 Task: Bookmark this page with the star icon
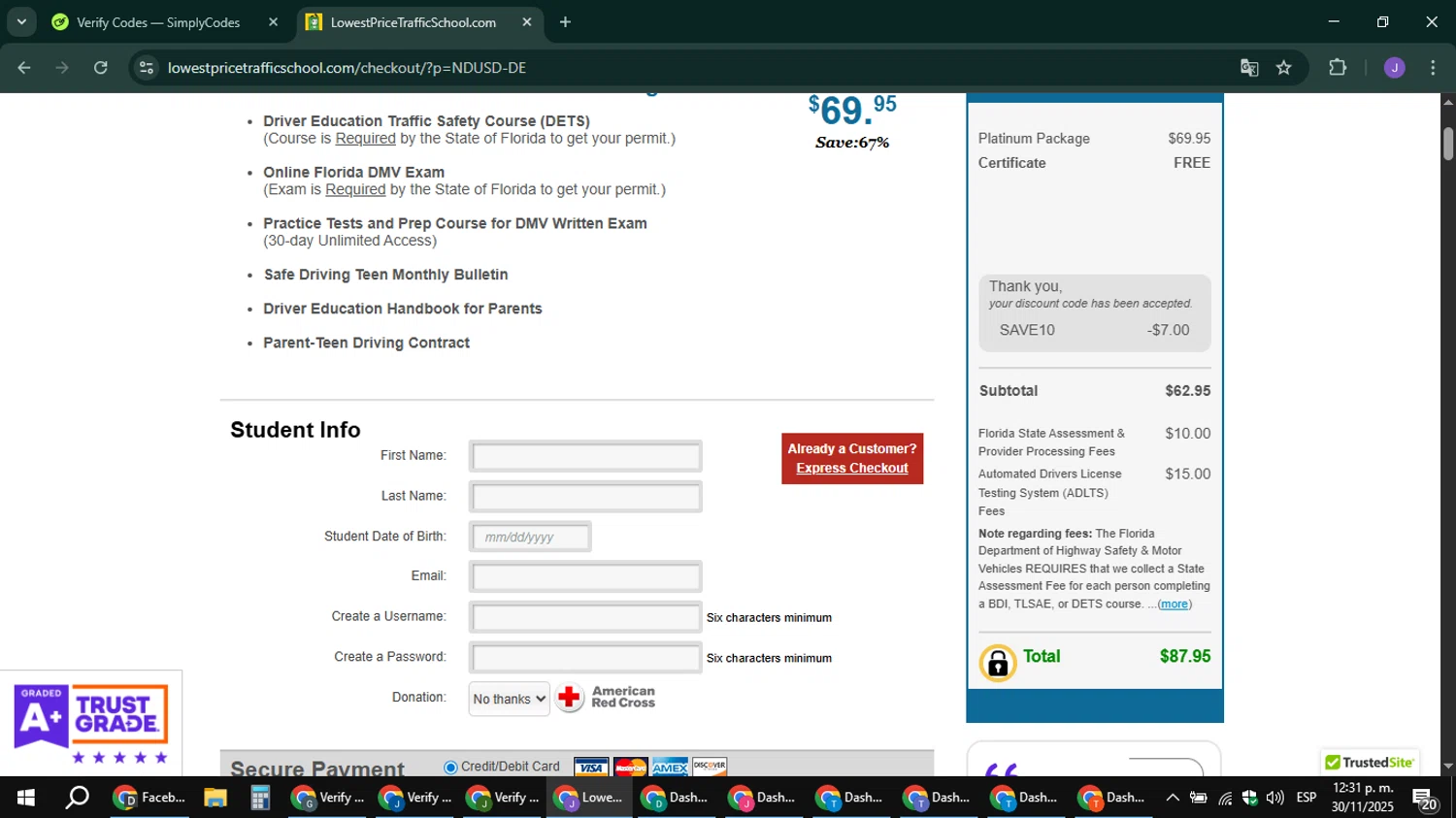coord(1284,68)
